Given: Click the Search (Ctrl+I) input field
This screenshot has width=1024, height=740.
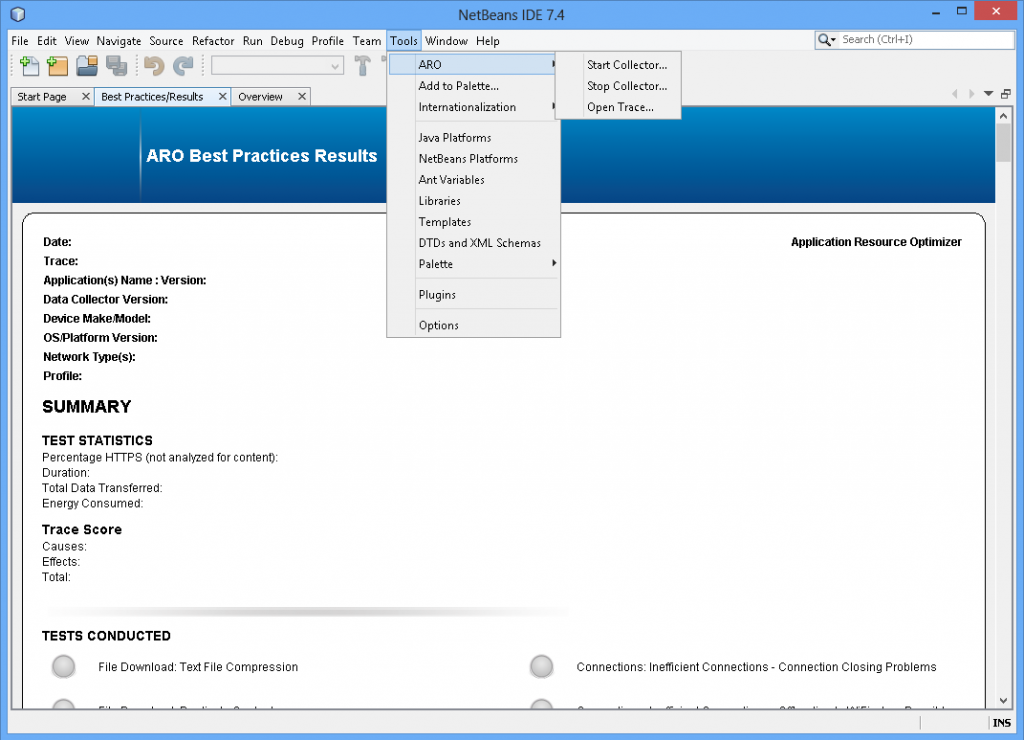Looking at the screenshot, I should pyautogui.click(x=925, y=40).
